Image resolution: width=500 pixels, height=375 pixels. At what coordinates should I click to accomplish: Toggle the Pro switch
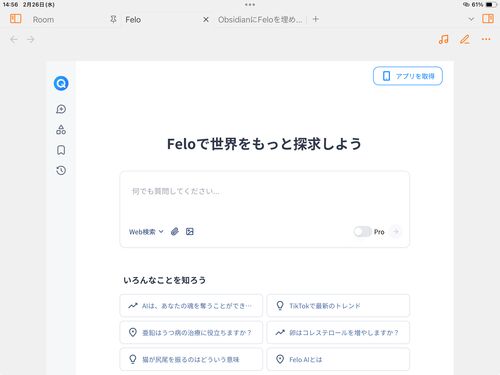click(362, 232)
